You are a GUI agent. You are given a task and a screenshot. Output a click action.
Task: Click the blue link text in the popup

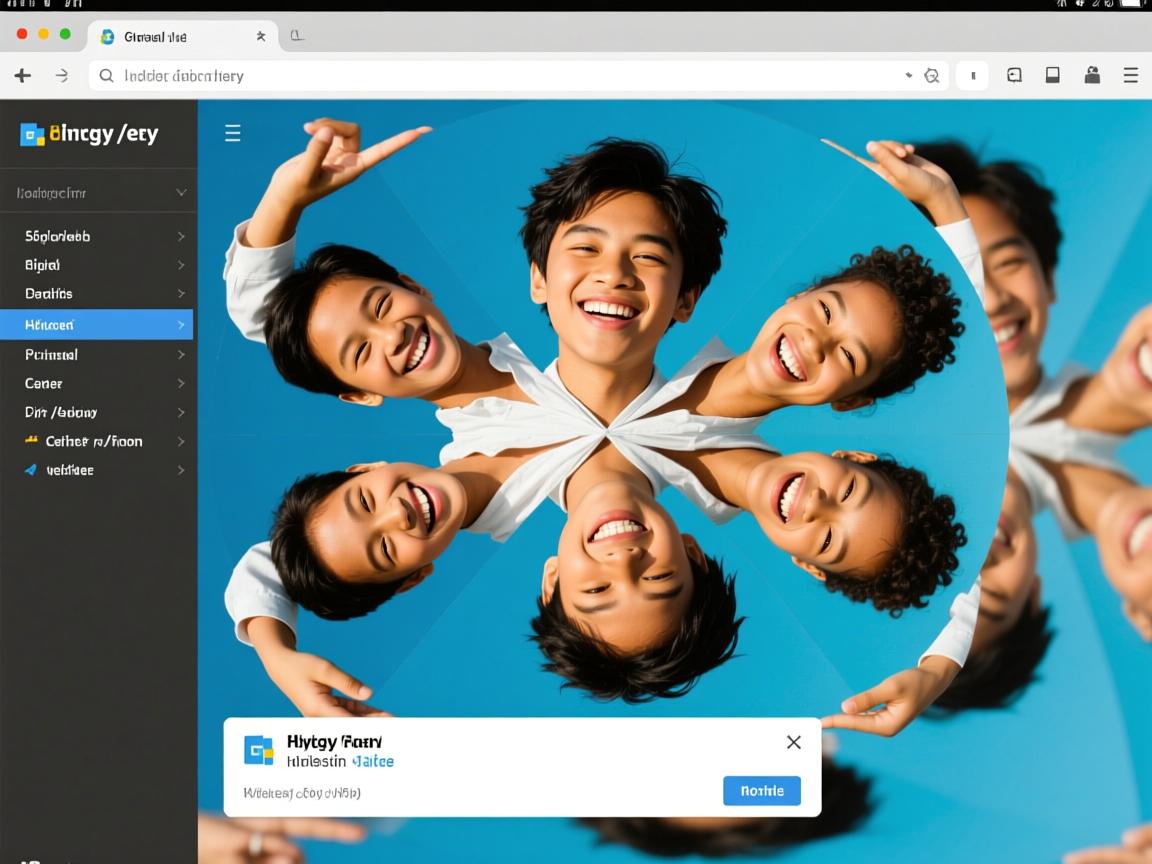[372, 762]
